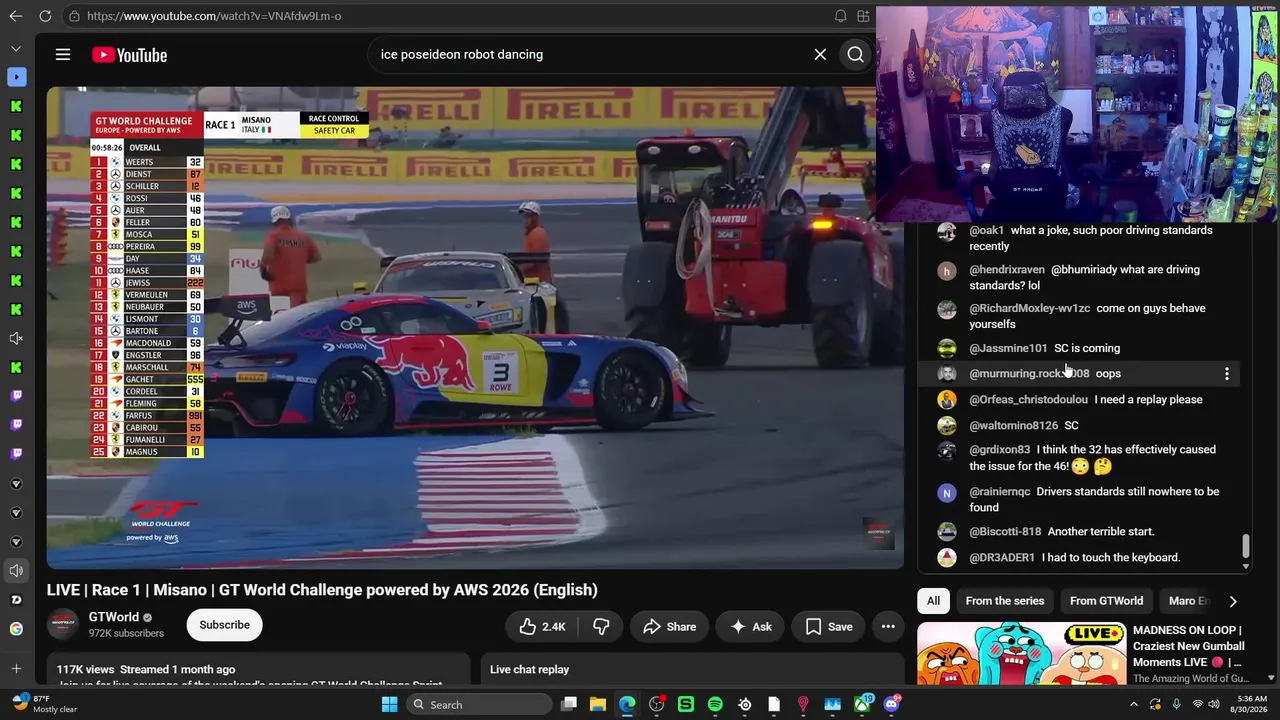
Task: Collapse the browser sidebar tab group chevron
Action: (16, 48)
